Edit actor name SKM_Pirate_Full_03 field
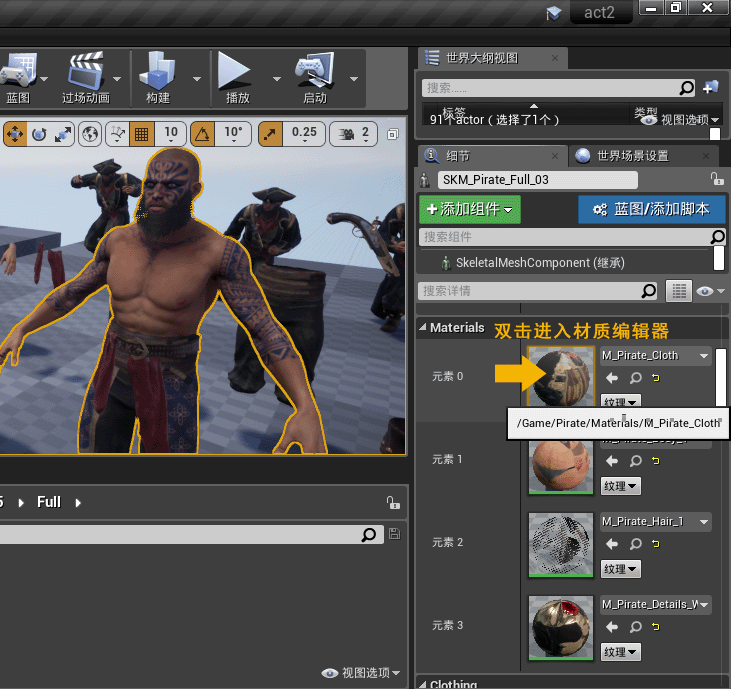731x689 pixels. coord(538,180)
